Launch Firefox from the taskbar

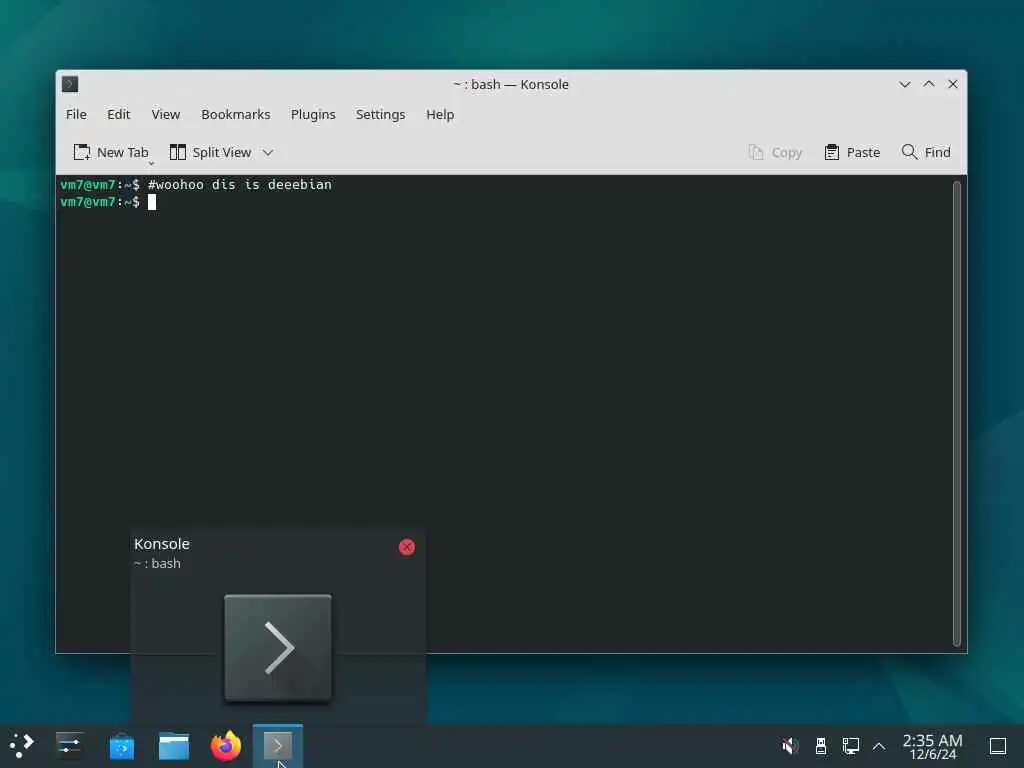coord(226,746)
